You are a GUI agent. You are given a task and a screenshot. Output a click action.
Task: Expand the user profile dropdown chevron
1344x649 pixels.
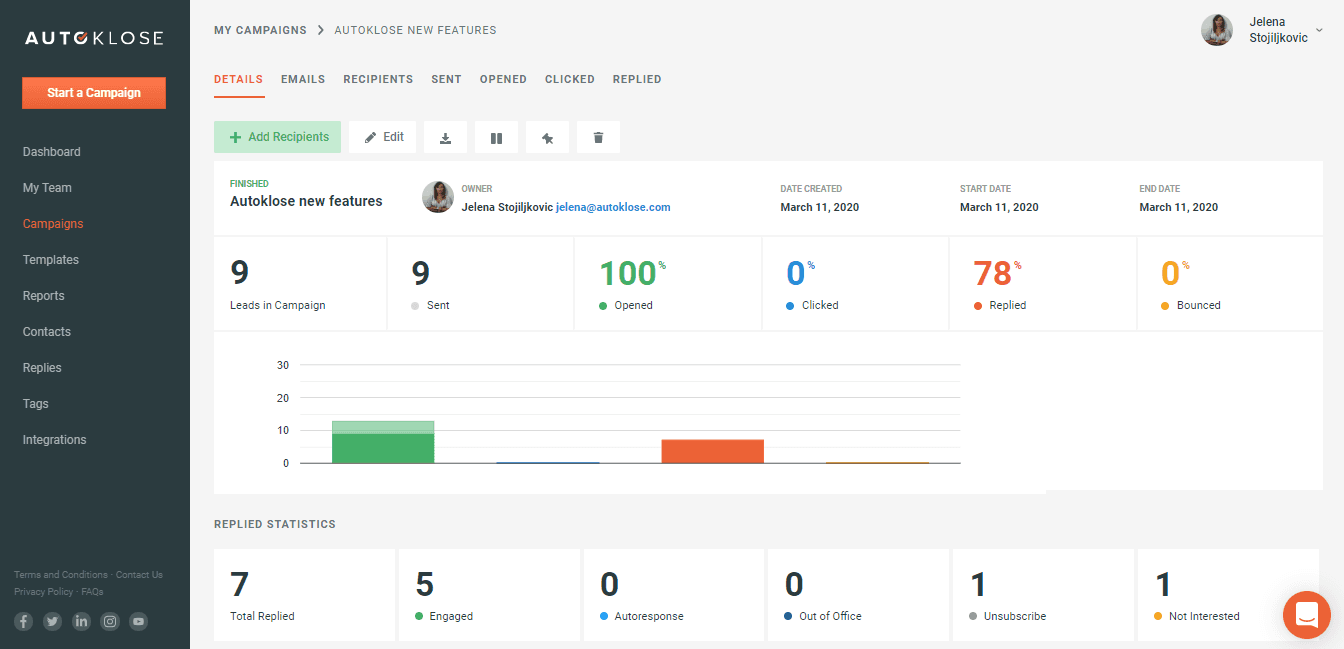pyautogui.click(x=1319, y=29)
